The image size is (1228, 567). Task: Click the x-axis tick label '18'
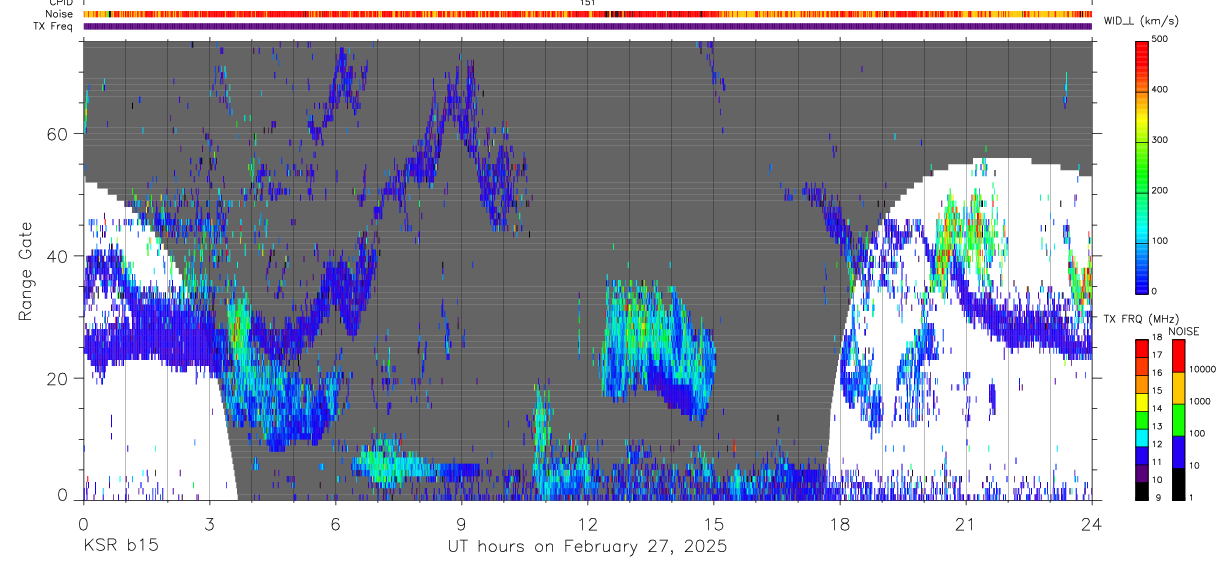point(839,522)
